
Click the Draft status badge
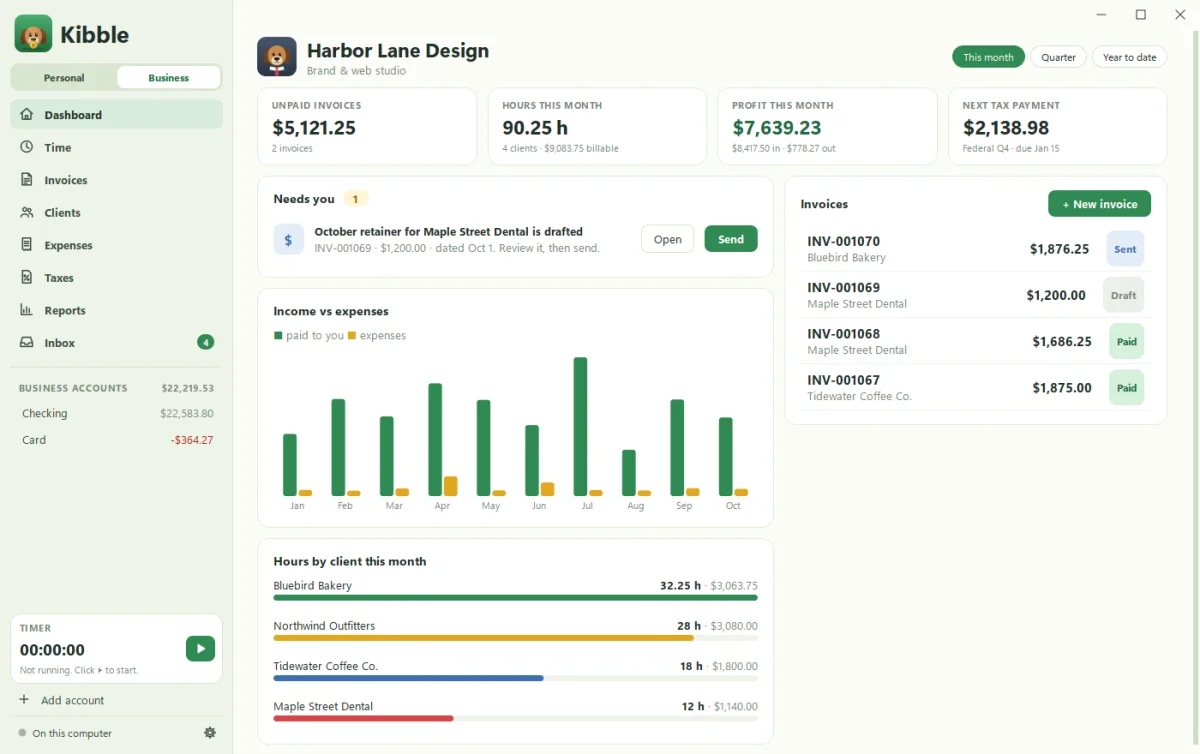pyautogui.click(x=1123, y=295)
